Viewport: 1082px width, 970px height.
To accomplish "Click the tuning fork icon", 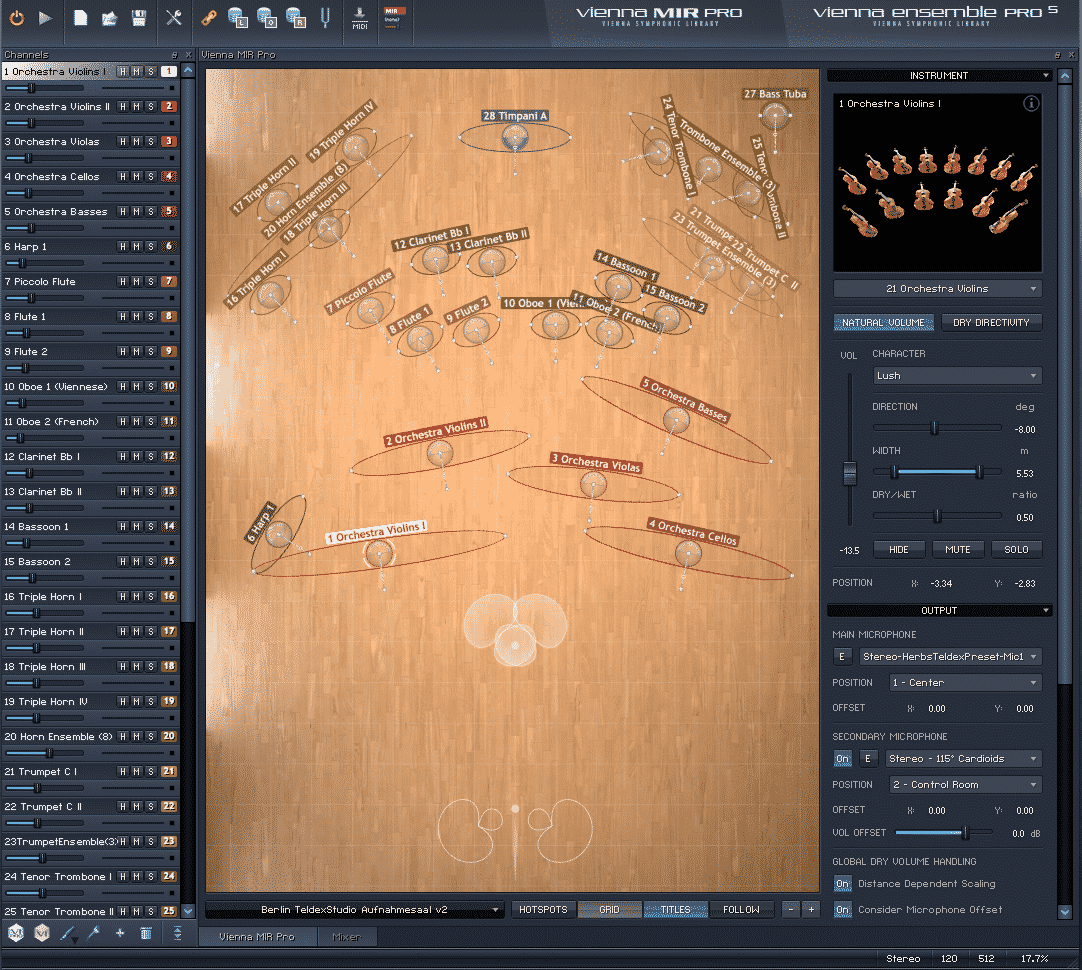I will tap(325, 18).
